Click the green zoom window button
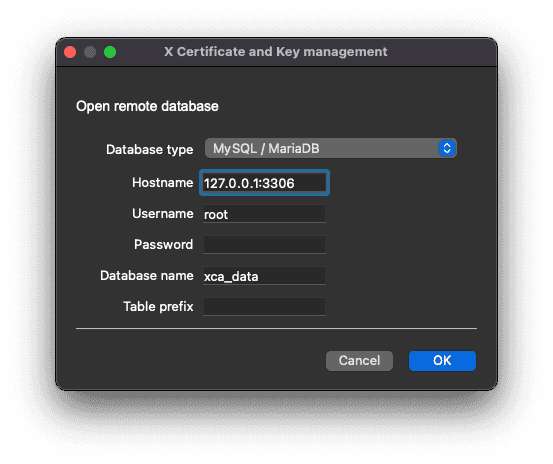The height and width of the screenshot is (464, 553). 110,52
